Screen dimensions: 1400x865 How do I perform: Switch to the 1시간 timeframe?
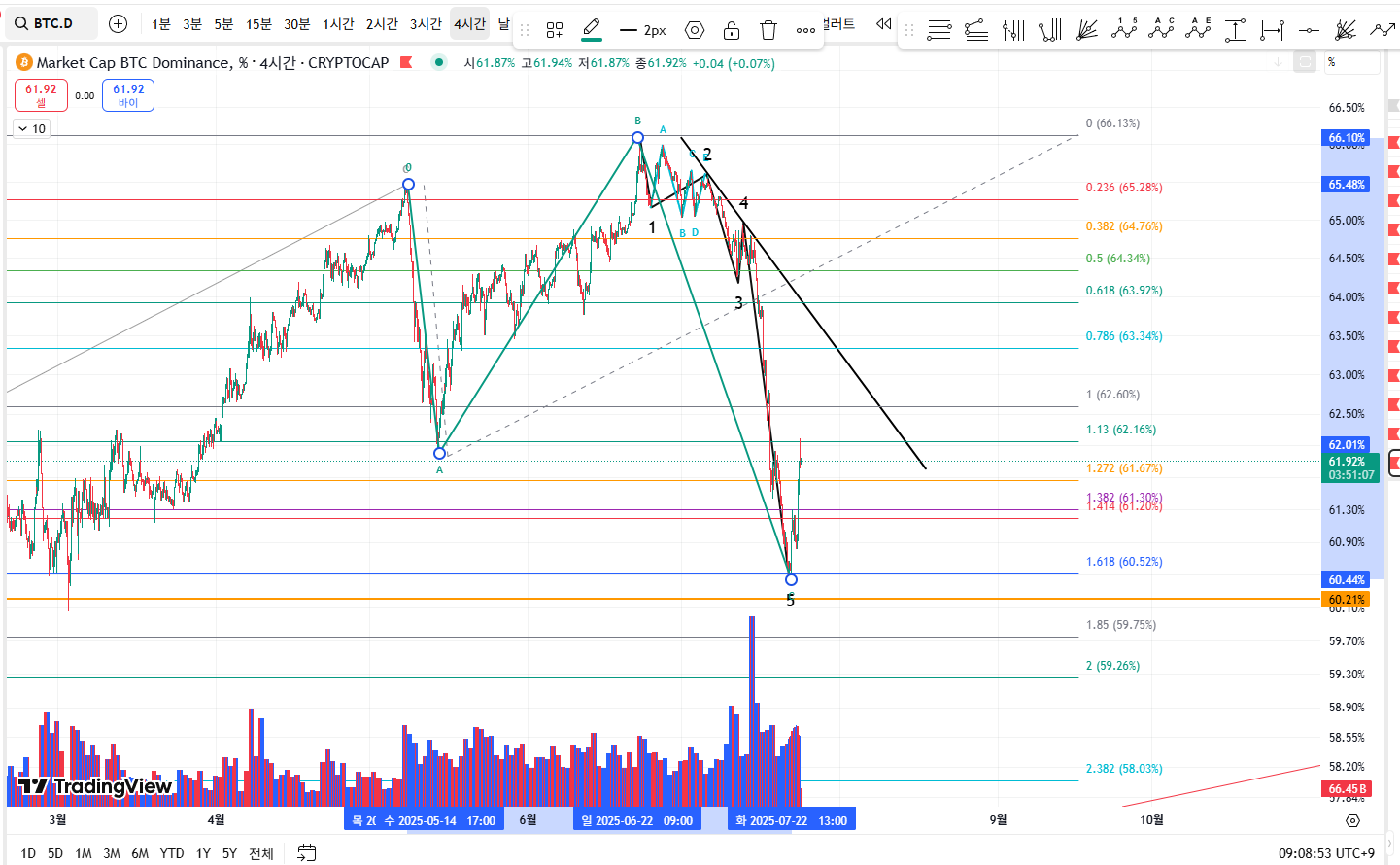click(338, 23)
